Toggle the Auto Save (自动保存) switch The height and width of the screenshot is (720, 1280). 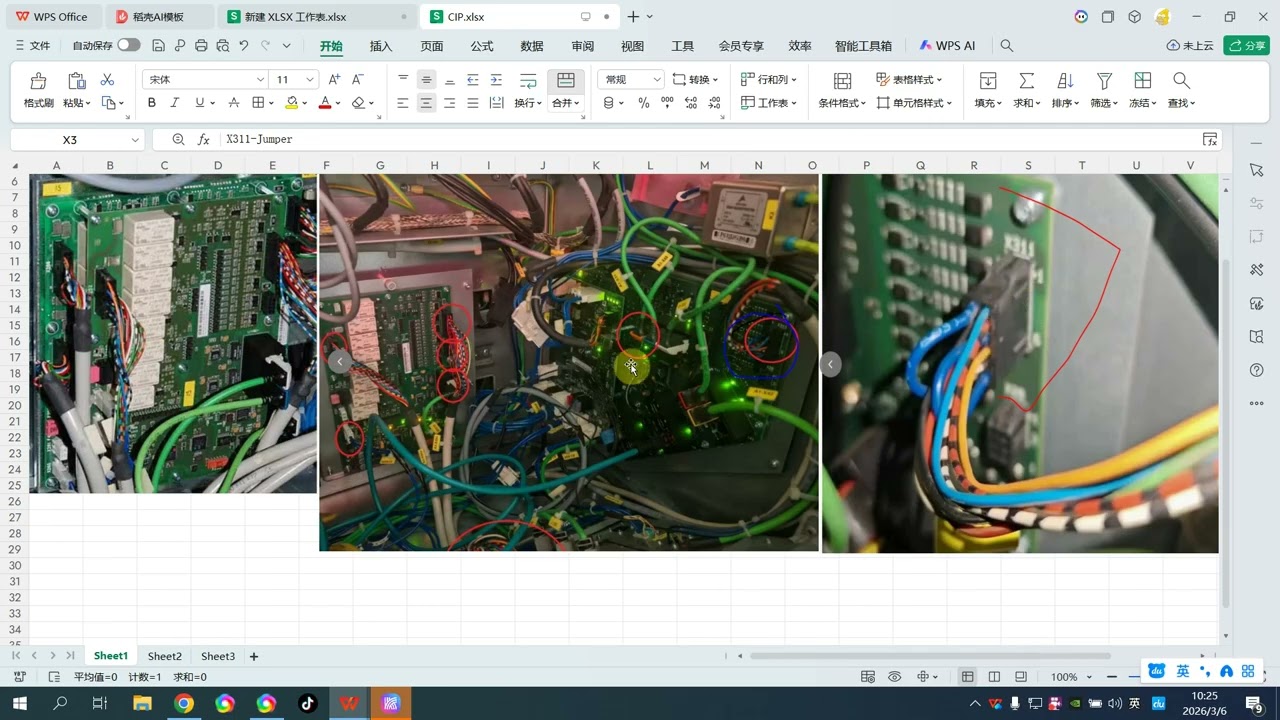[129, 46]
